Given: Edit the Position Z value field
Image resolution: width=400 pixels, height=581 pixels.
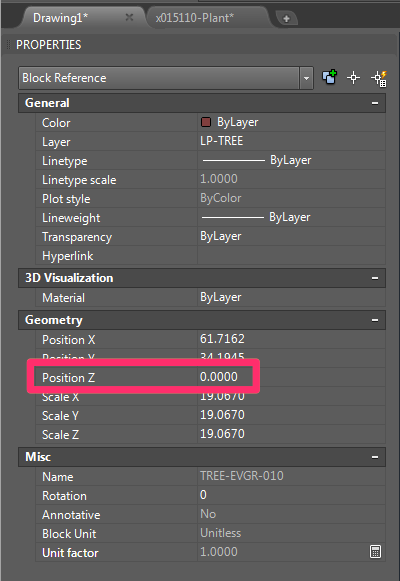Looking at the screenshot, I should click(291, 377).
